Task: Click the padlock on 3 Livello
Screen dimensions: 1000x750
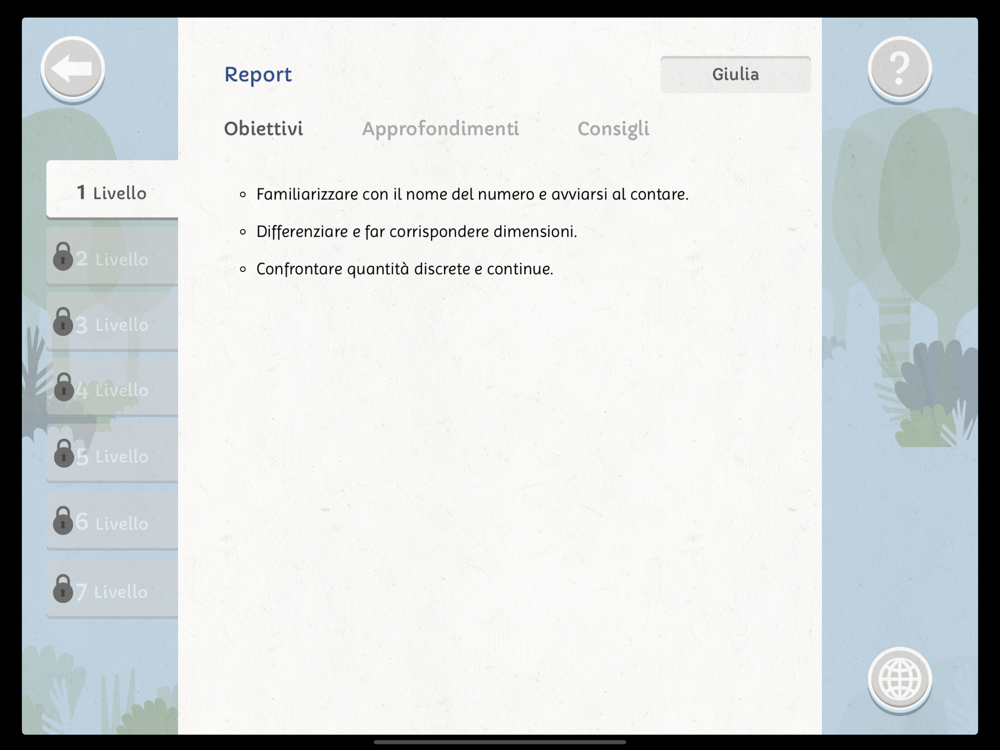Action: click(62, 321)
